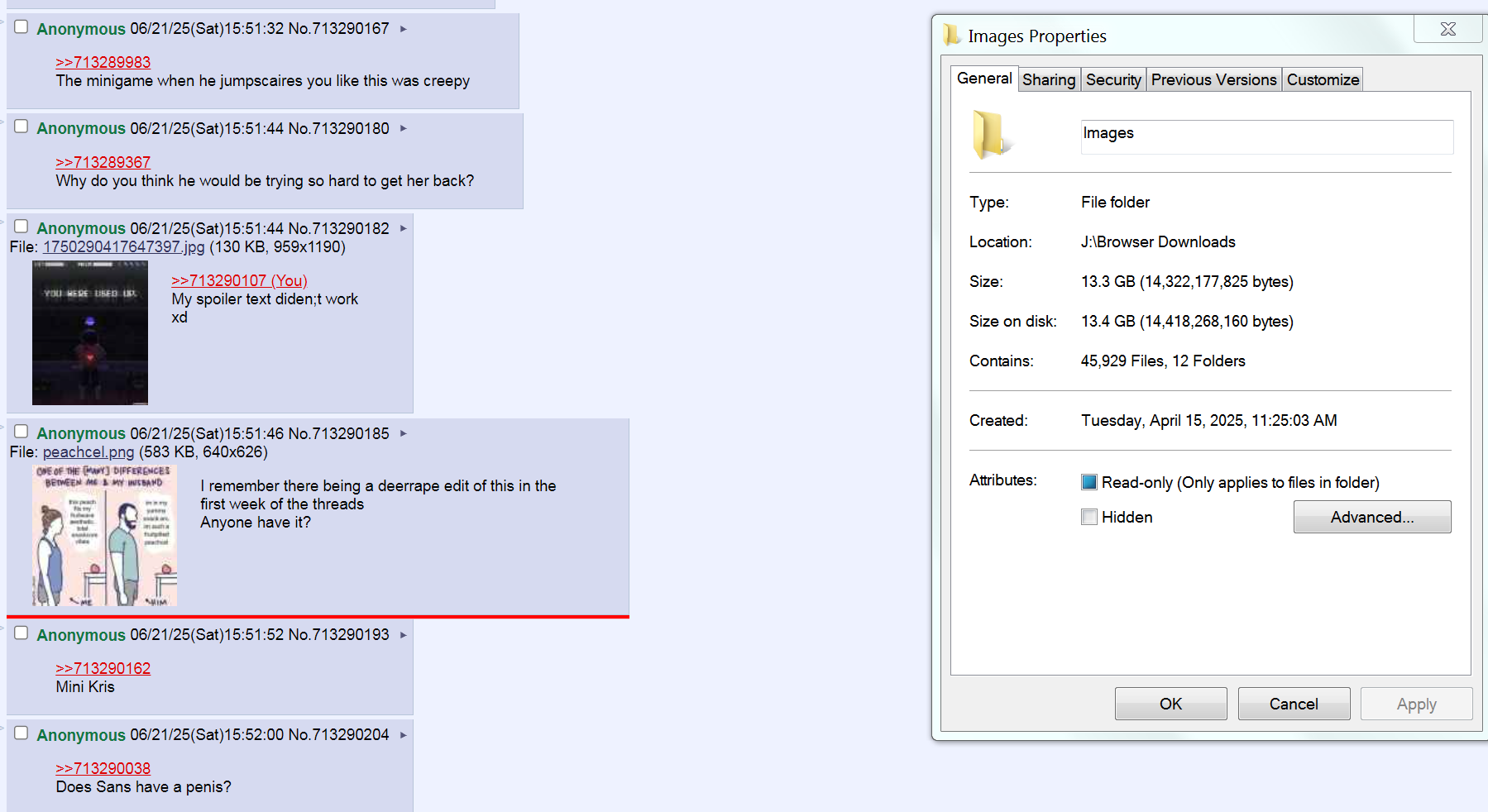Select the size on disk value 13.4 GB
Screen dimensions: 1488x812
(x=1108, y=322)
